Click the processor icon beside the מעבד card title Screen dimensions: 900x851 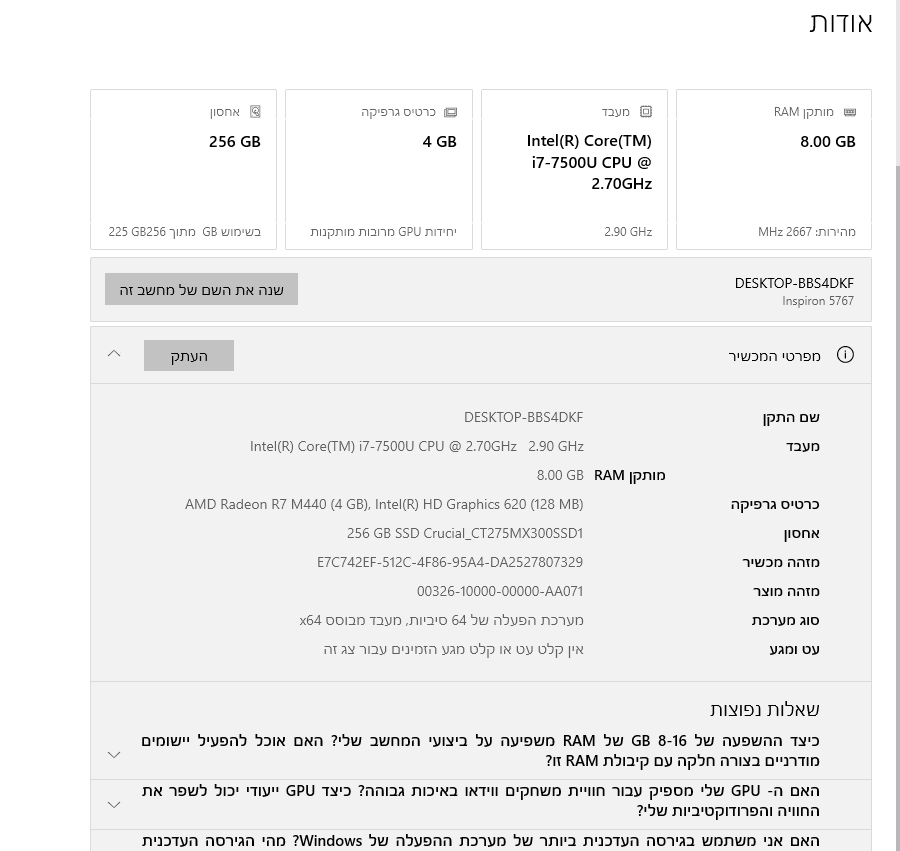pos(646,112)
